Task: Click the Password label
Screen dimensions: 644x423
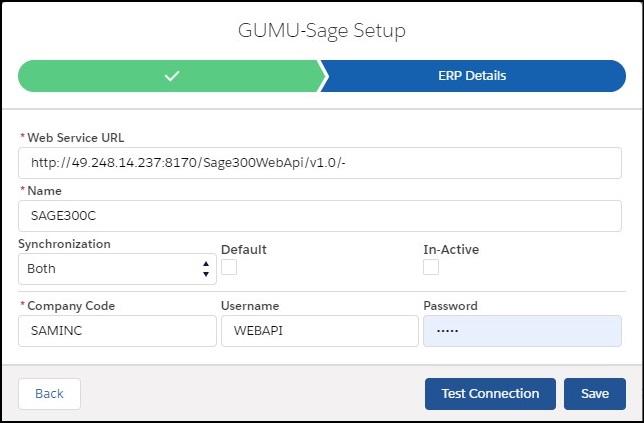Action: [x=450, y=306]
